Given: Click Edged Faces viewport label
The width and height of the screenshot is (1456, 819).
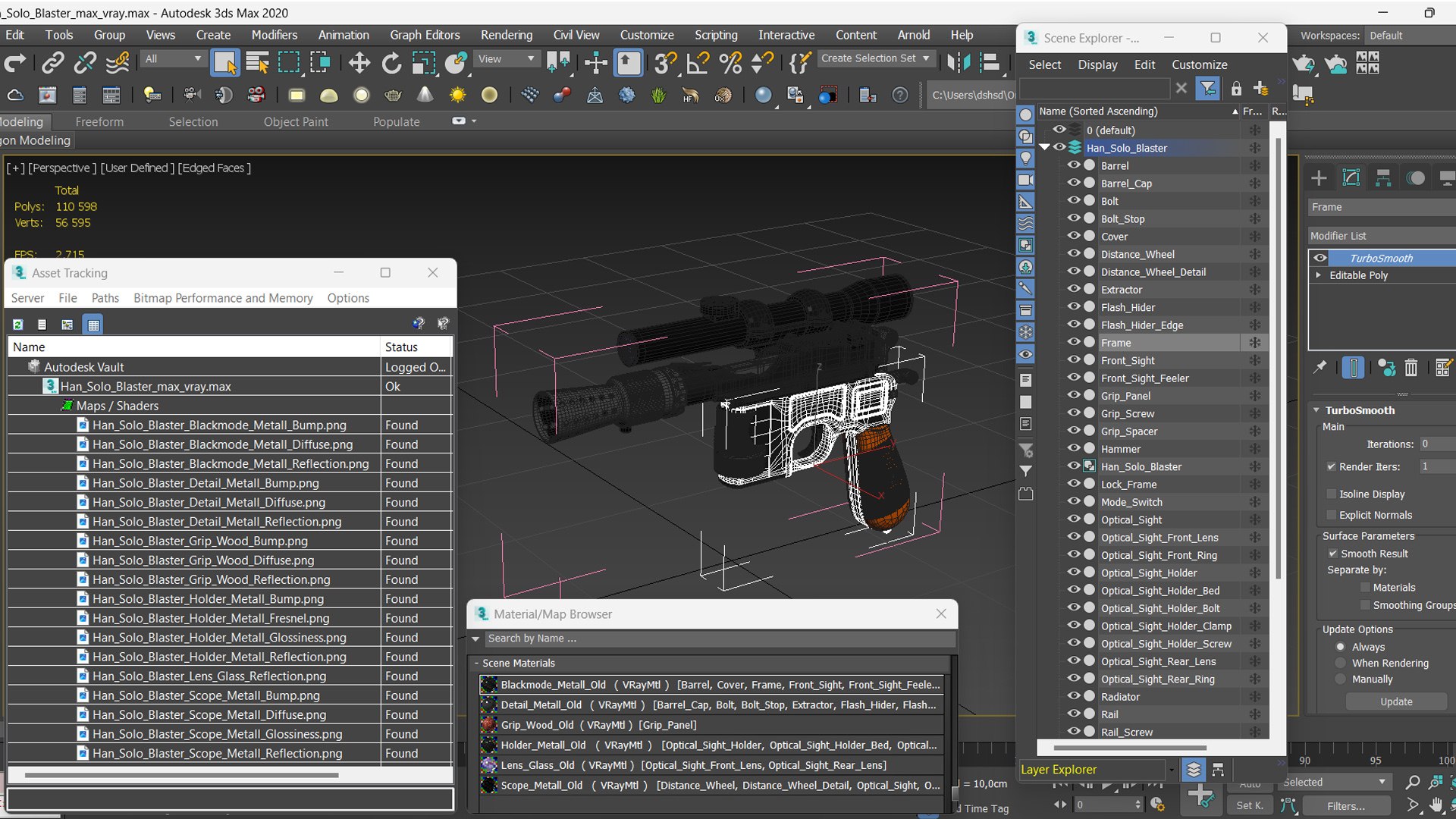Looking at the screenshot, I should point(215,168).
